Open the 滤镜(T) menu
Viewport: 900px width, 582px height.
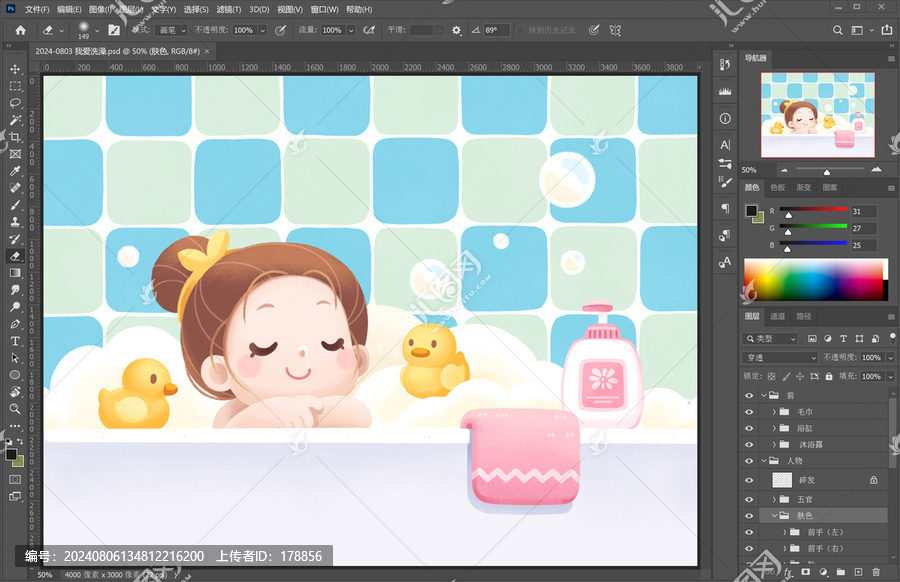tap(229, 10)
